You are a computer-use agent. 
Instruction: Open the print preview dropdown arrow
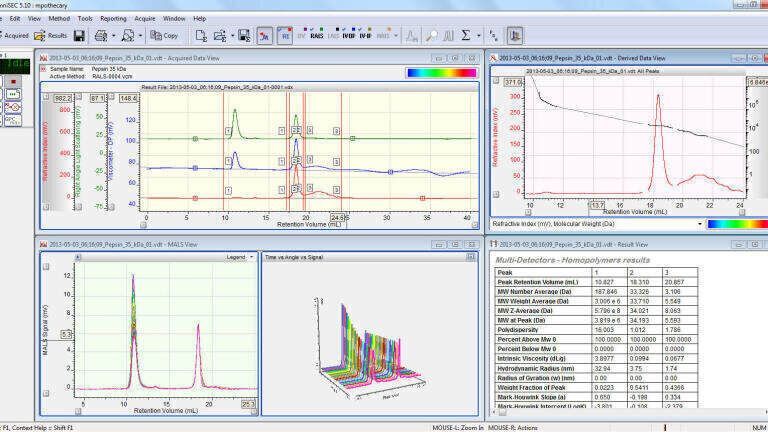(x=140, y=36)
